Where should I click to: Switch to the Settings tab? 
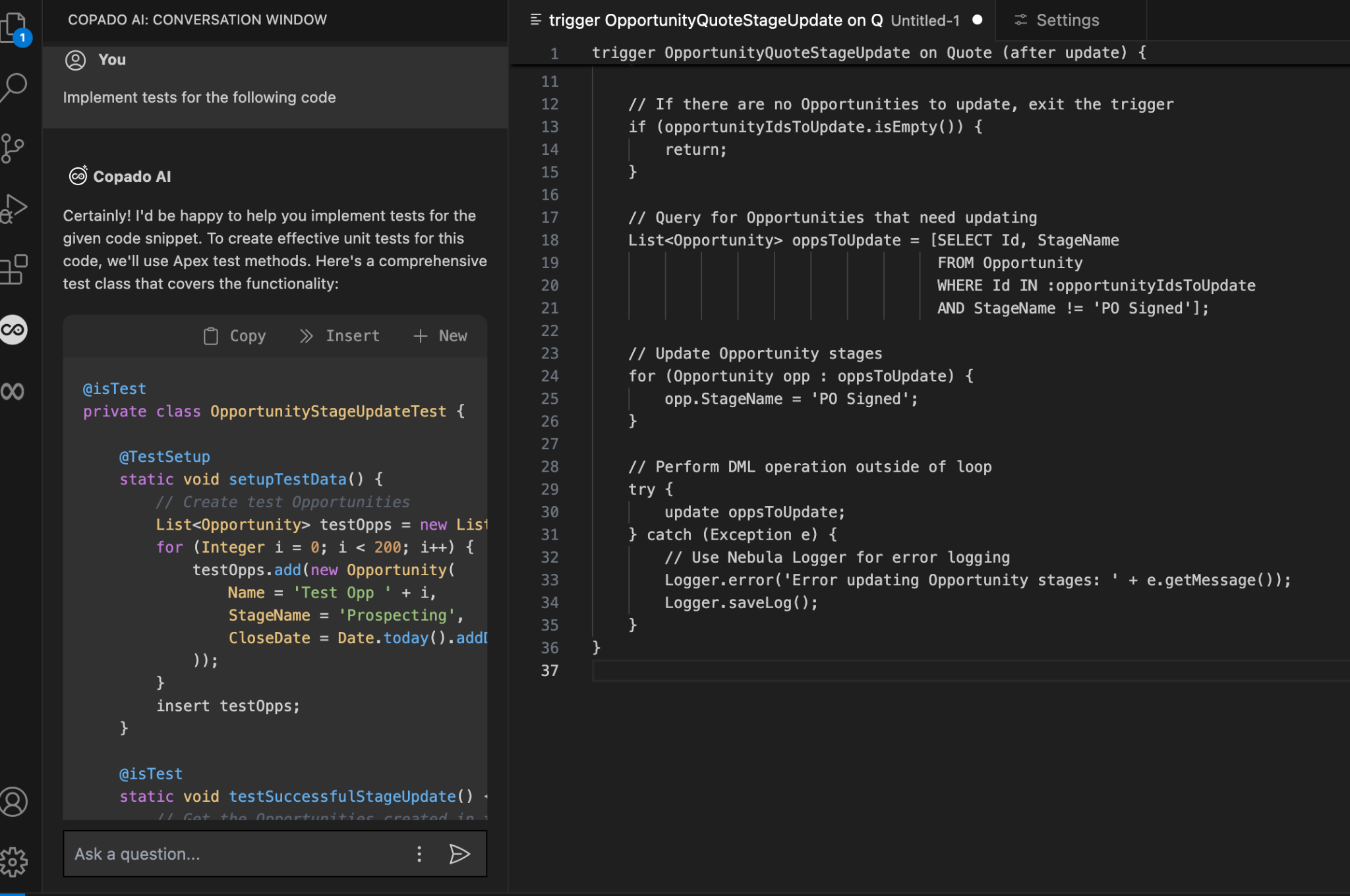tap(1068, 20)
